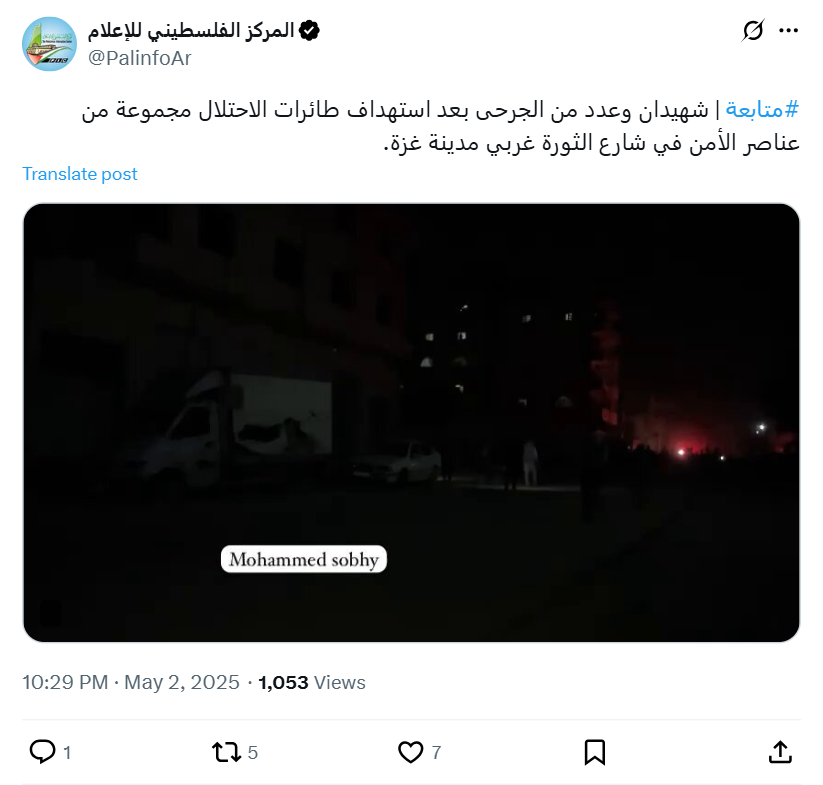Click the verified badge next to the name

(x=309, y=30)
